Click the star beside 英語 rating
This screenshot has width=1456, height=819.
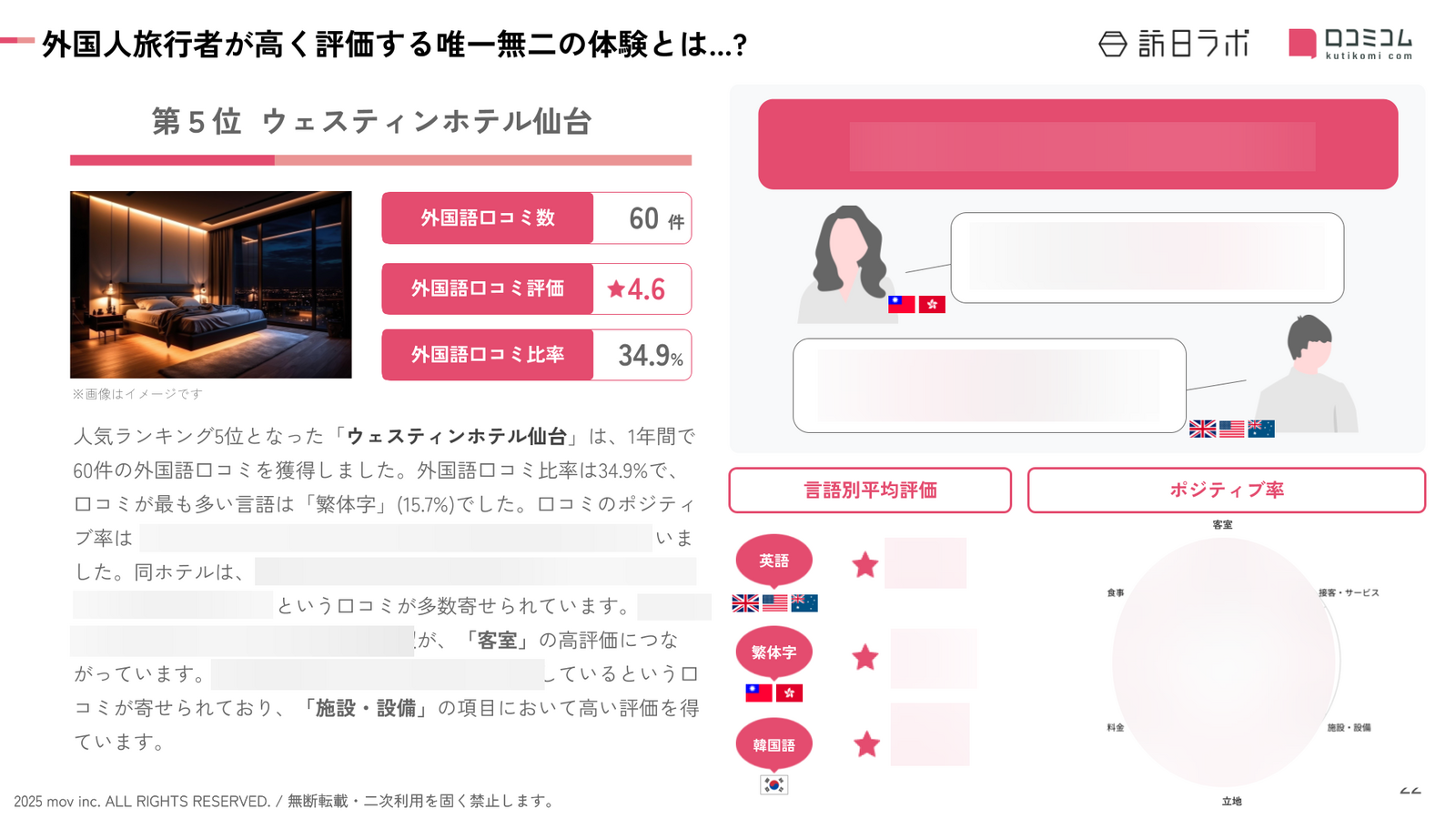(864, 565)
